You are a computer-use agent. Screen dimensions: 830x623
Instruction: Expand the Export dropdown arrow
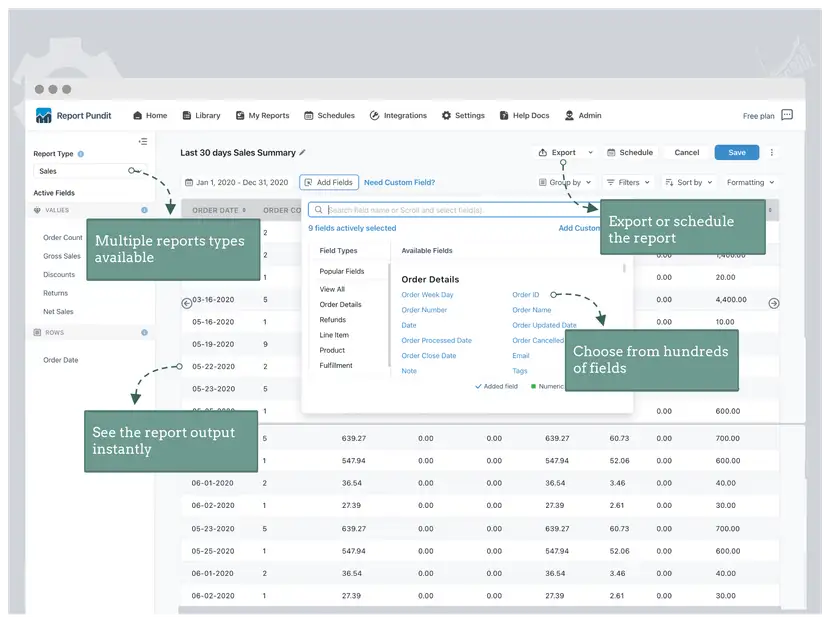point(591,152)
